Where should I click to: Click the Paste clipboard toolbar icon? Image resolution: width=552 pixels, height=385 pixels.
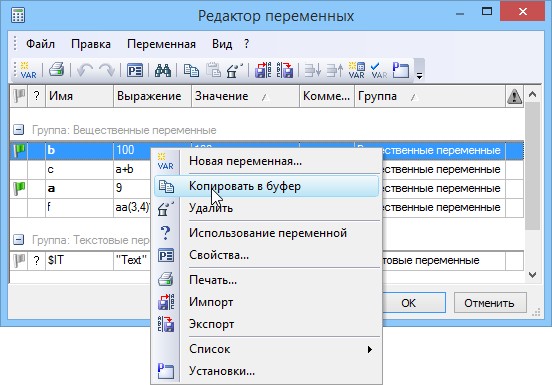point(213,70)
